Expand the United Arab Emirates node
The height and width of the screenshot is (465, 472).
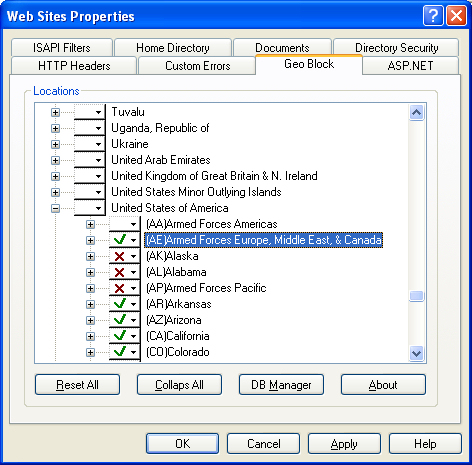56,161
